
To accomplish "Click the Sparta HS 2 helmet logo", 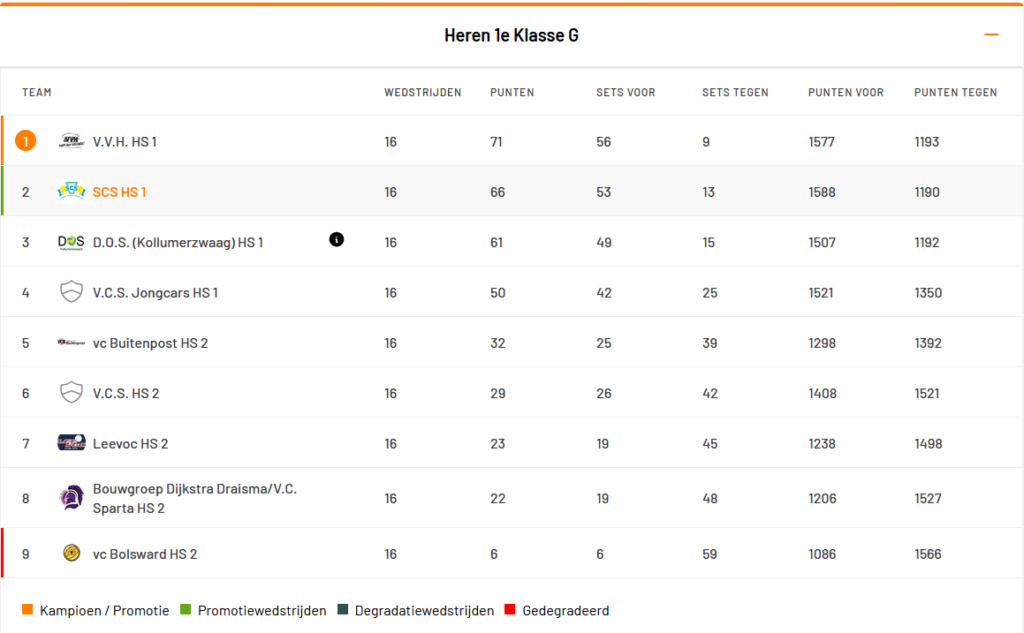I will click(x=71, y=498).
